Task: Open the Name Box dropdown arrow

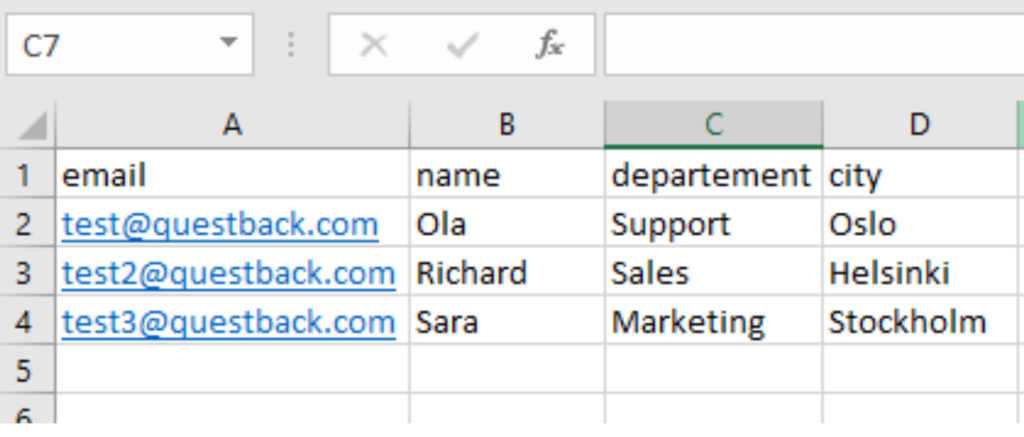Action: click(228, 43)
